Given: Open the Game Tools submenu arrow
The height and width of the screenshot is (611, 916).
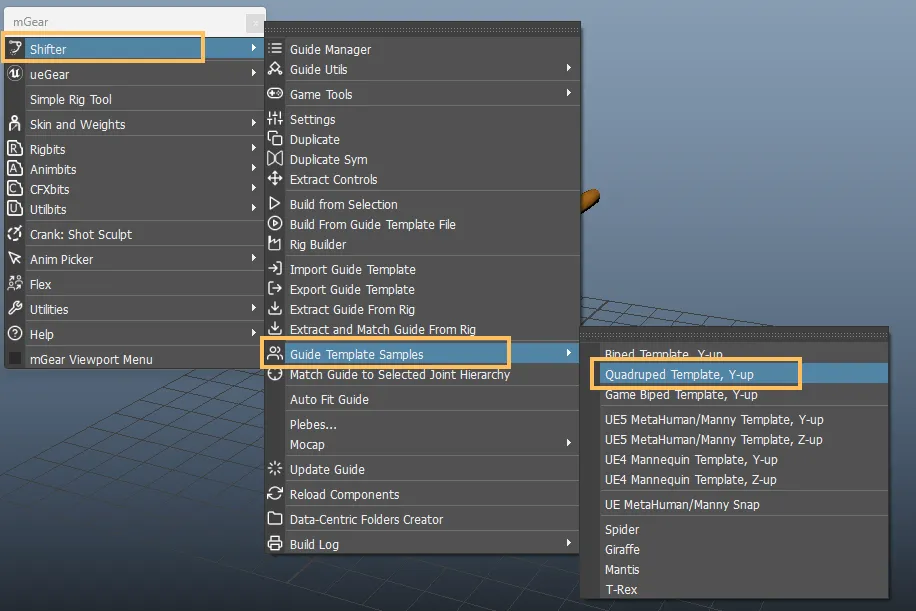Looking at the screenshot, I should click(568, 94).
